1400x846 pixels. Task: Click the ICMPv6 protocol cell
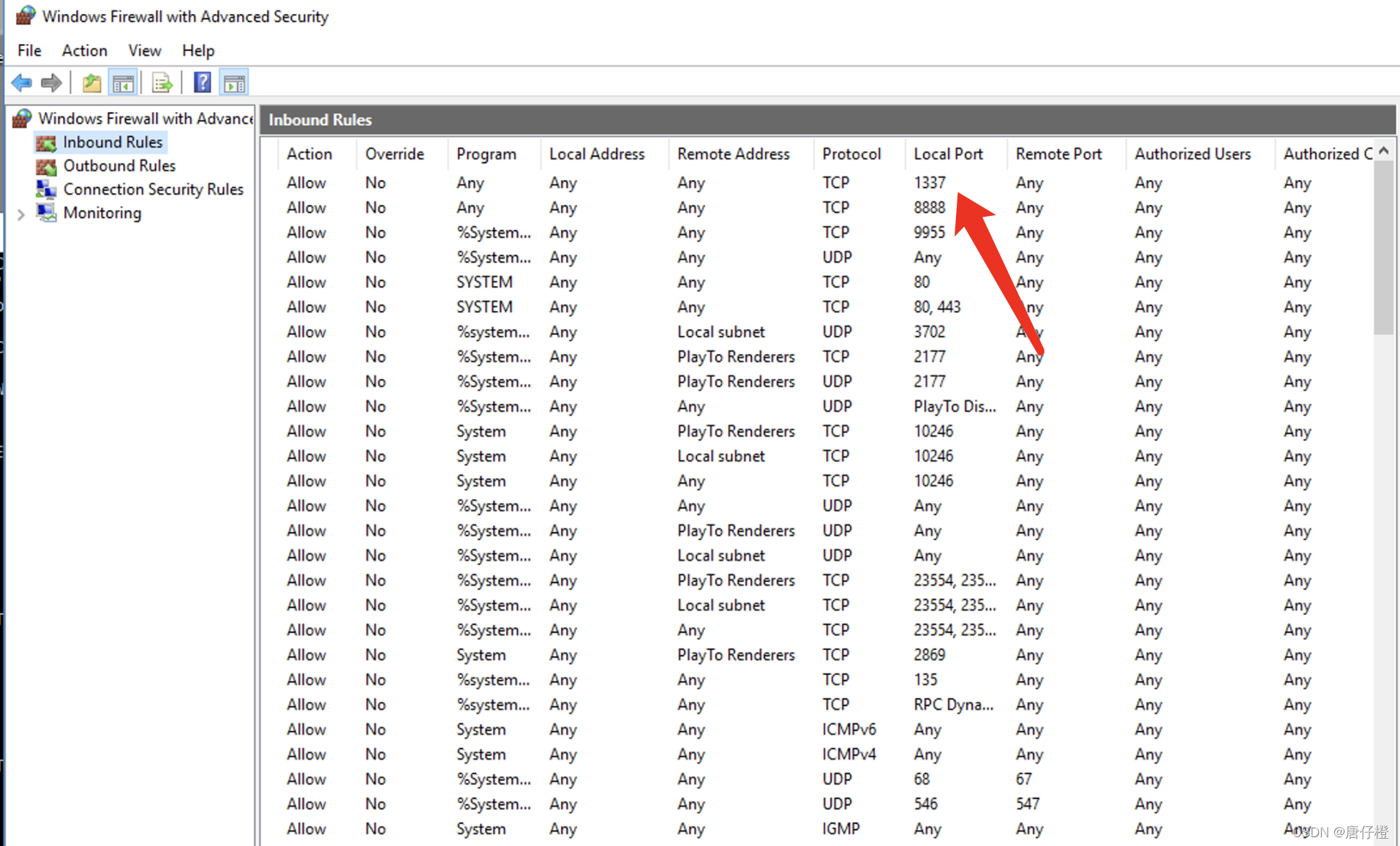[849, 730]
